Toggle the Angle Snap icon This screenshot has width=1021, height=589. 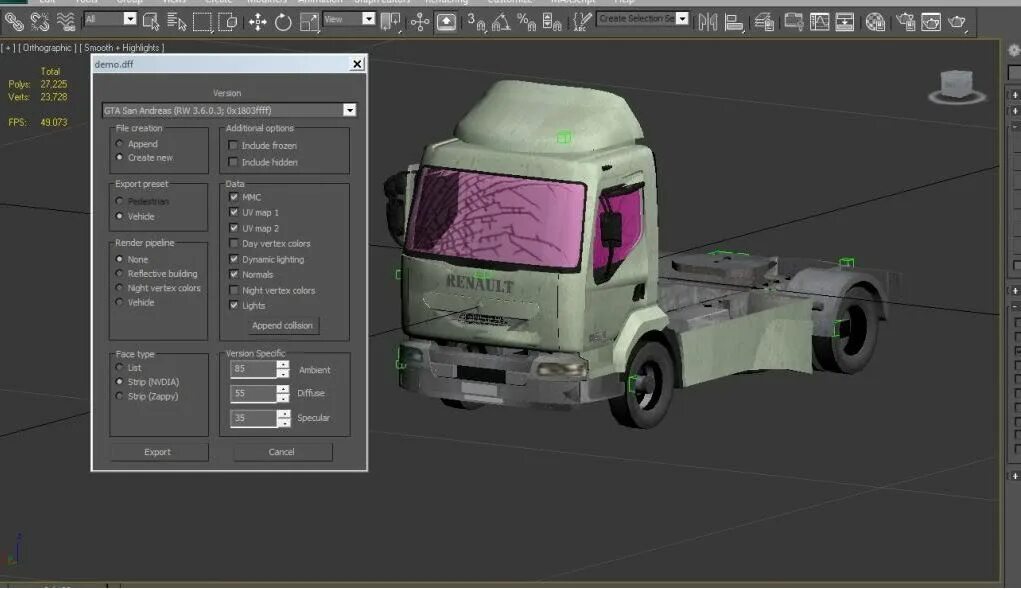[x=501, y=22]
